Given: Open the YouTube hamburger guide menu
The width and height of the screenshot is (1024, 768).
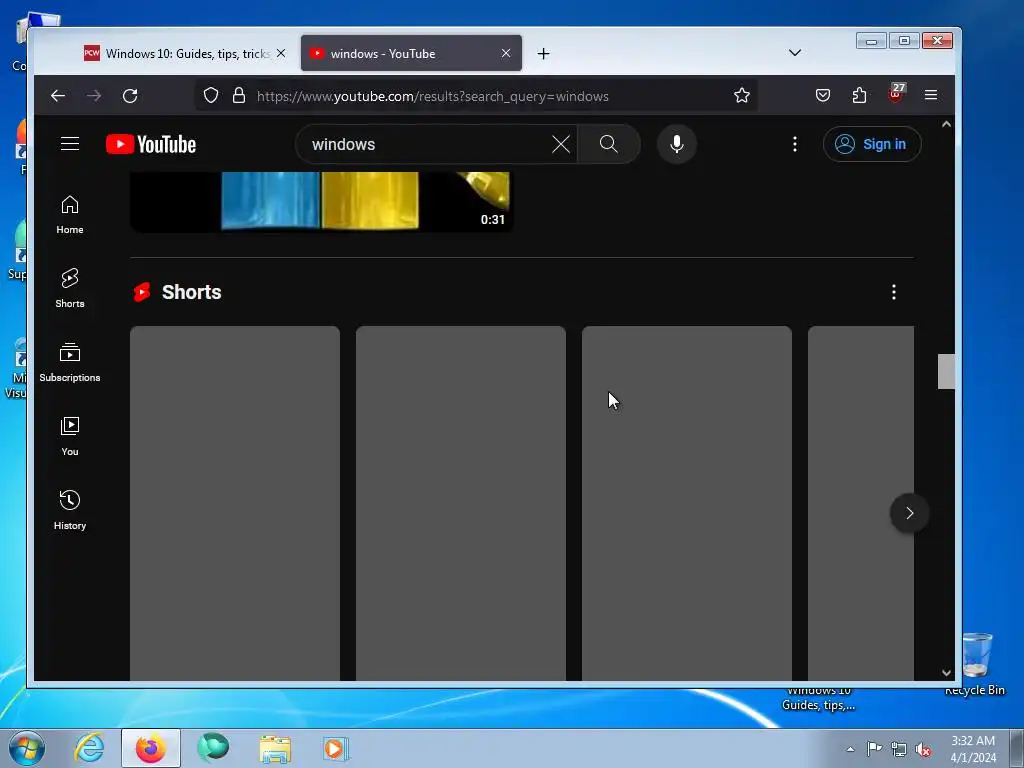Looking at the screenshot, I should (70, 144).
